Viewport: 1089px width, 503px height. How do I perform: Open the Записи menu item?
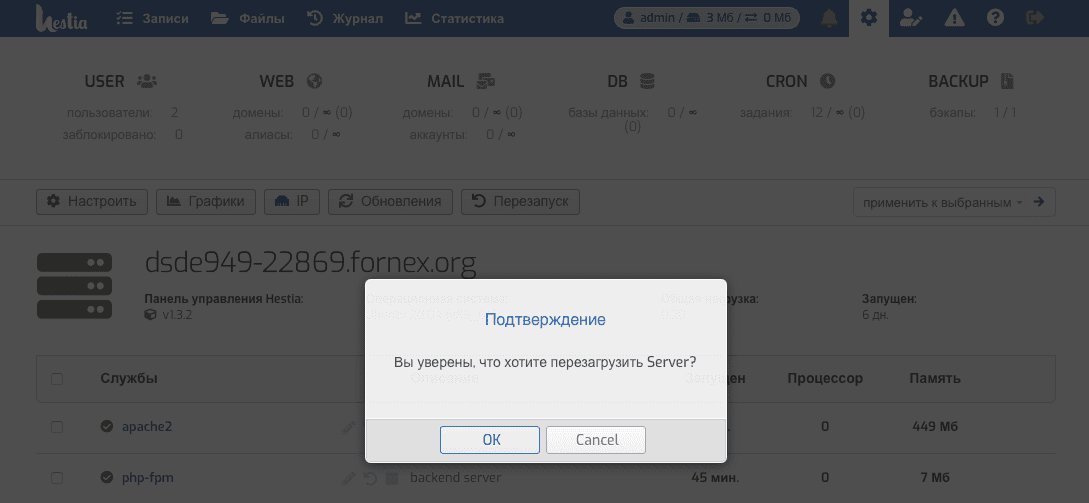pos(152,19)
